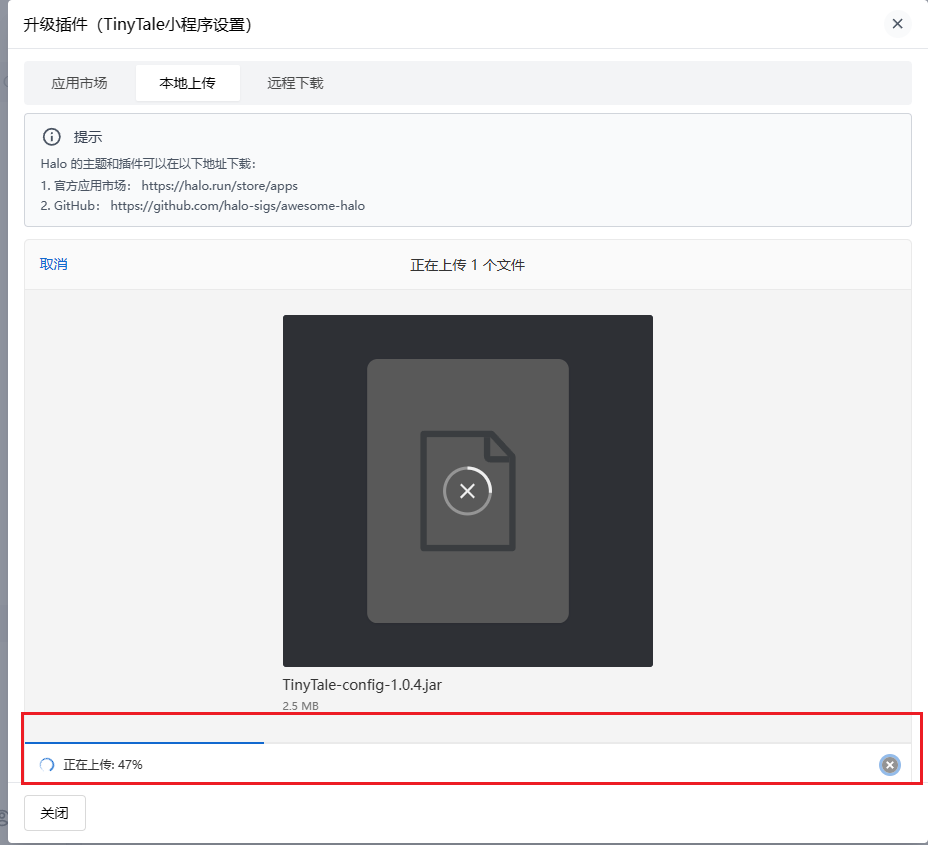Cancel file upload via circular X on thumbnail

[x=468, y=491]
